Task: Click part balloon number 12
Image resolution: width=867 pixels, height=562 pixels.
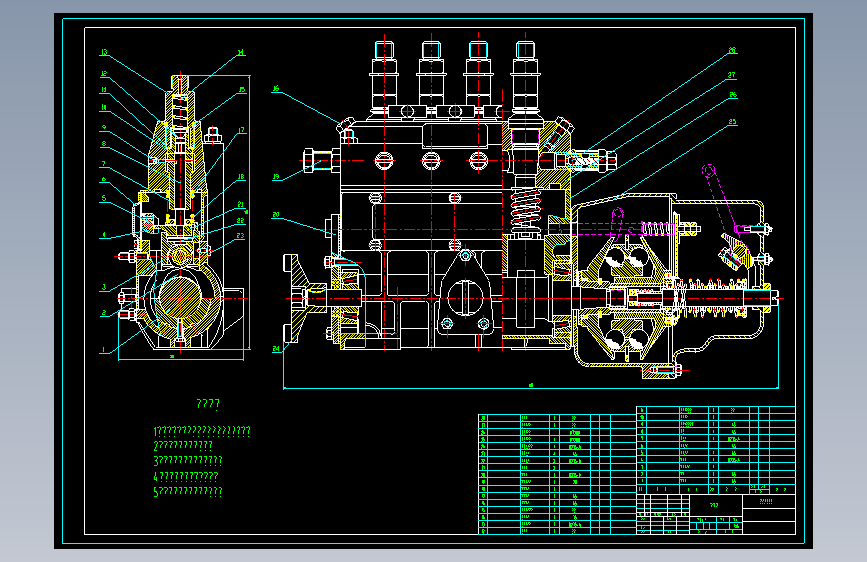Action: tap(104, 74)
